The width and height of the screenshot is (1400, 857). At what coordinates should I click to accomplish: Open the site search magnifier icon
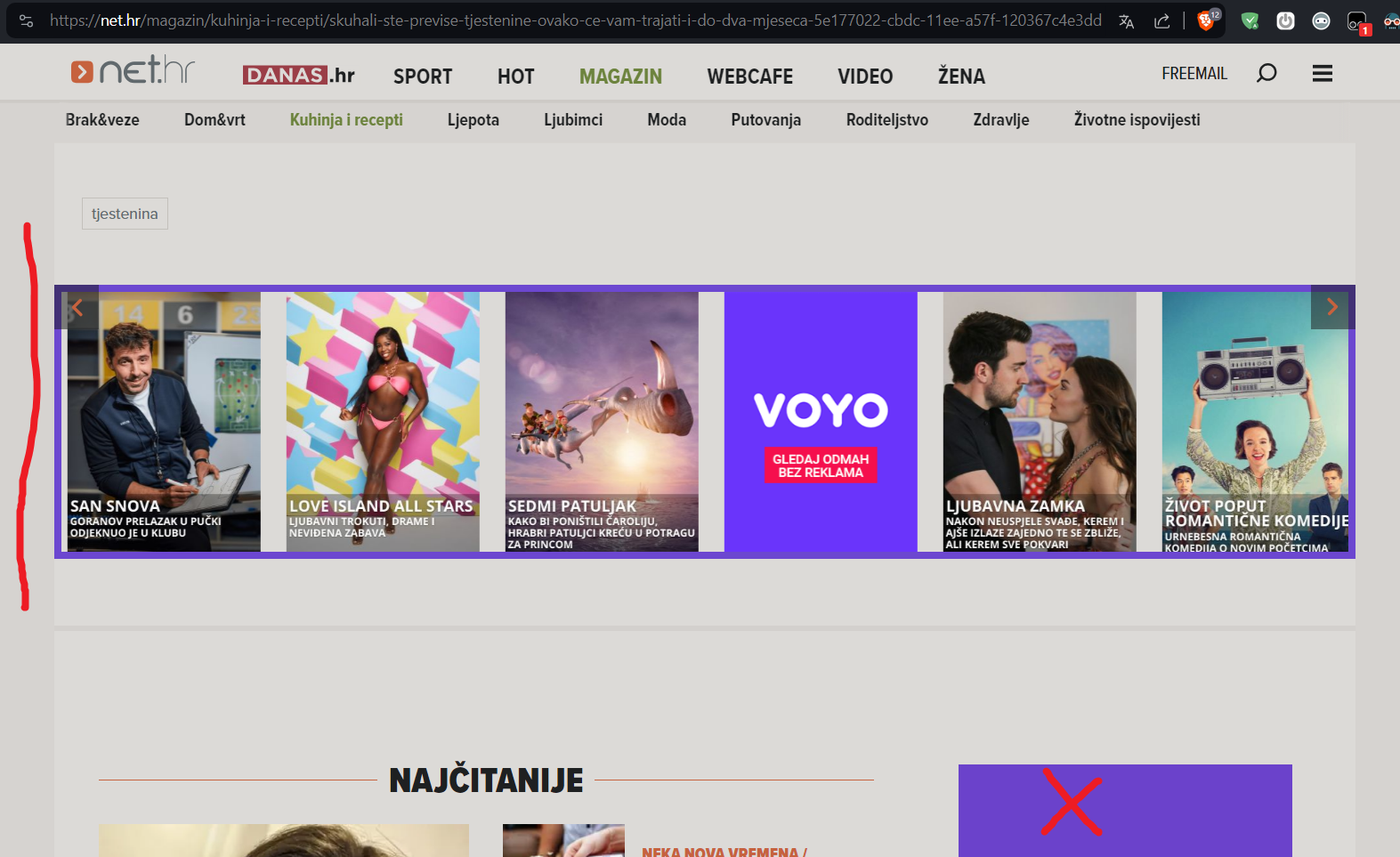click(x=1266, y=73)
